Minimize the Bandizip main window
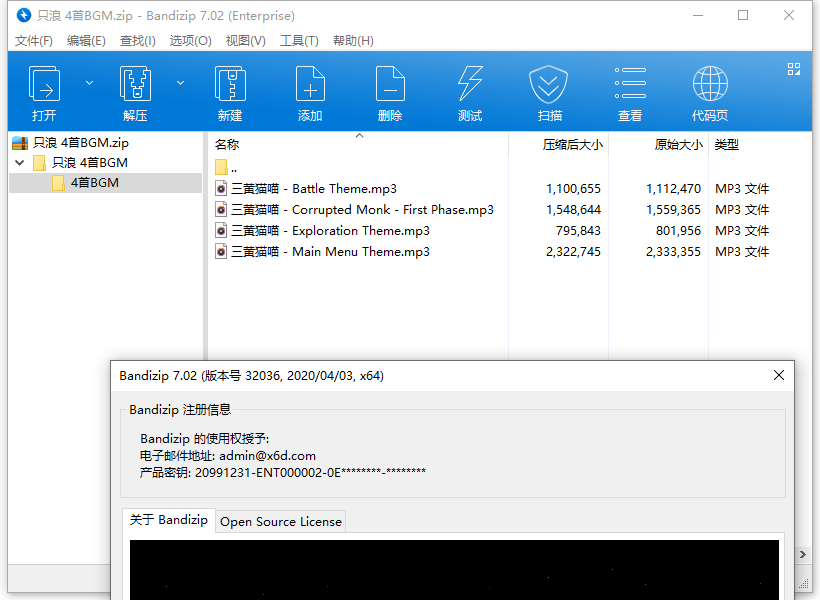Image resolution: width=820 pixels, height=600 pixels. pyautogui.click(x=698, y=15)
